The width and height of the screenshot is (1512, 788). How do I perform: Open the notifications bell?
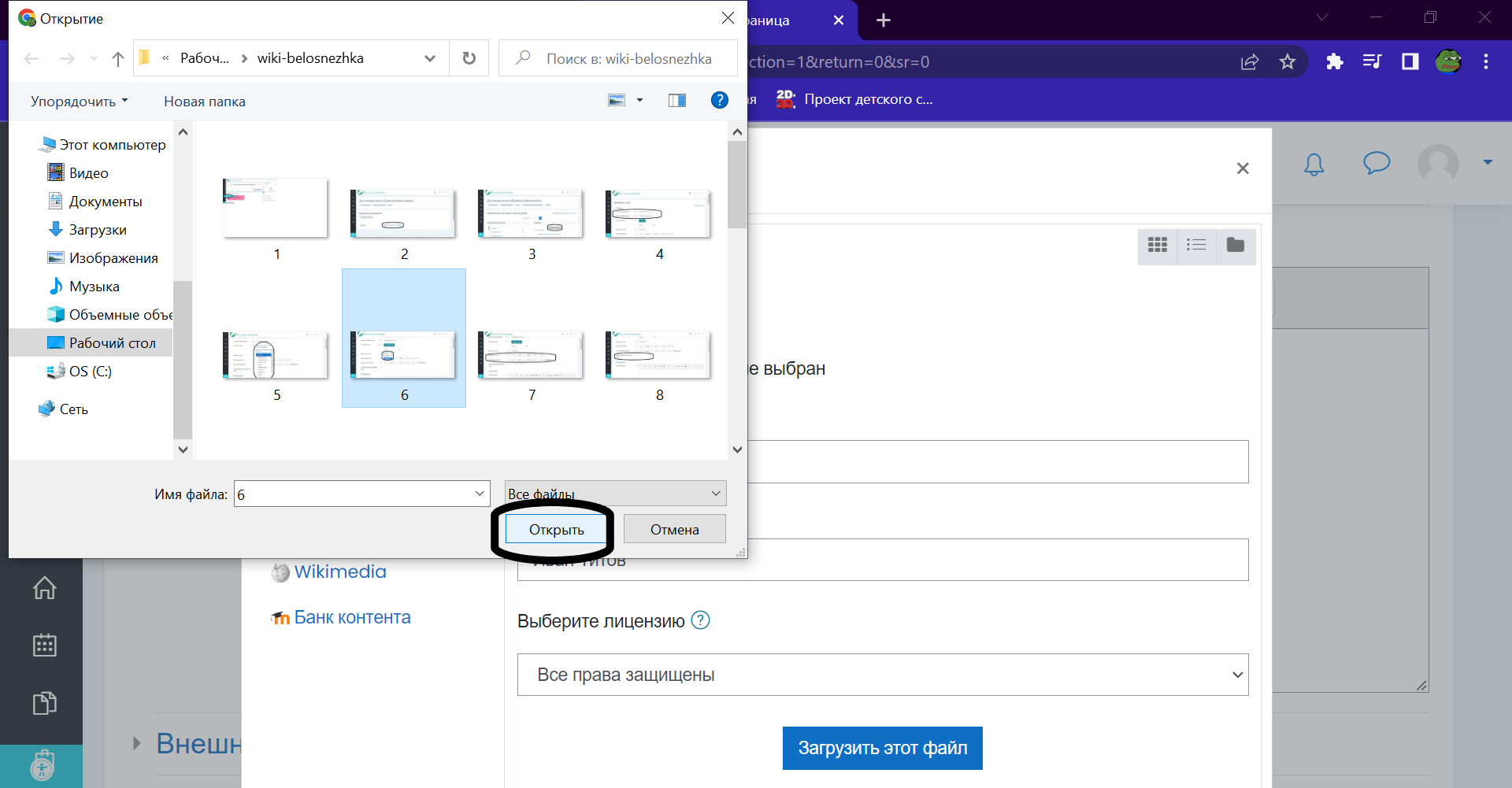pos(1314,164)
